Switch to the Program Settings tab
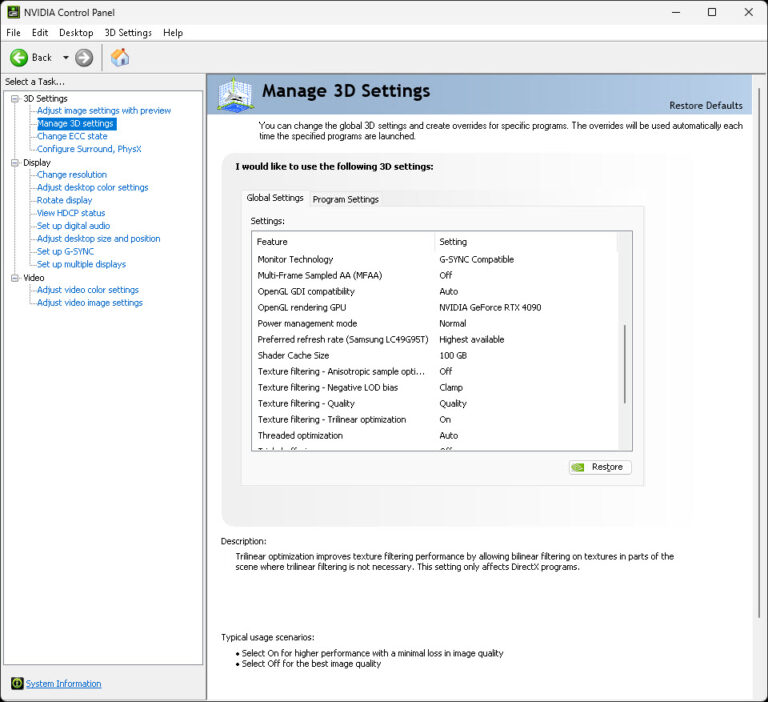The height and width of the screenshot is (702, 768). 345,199
